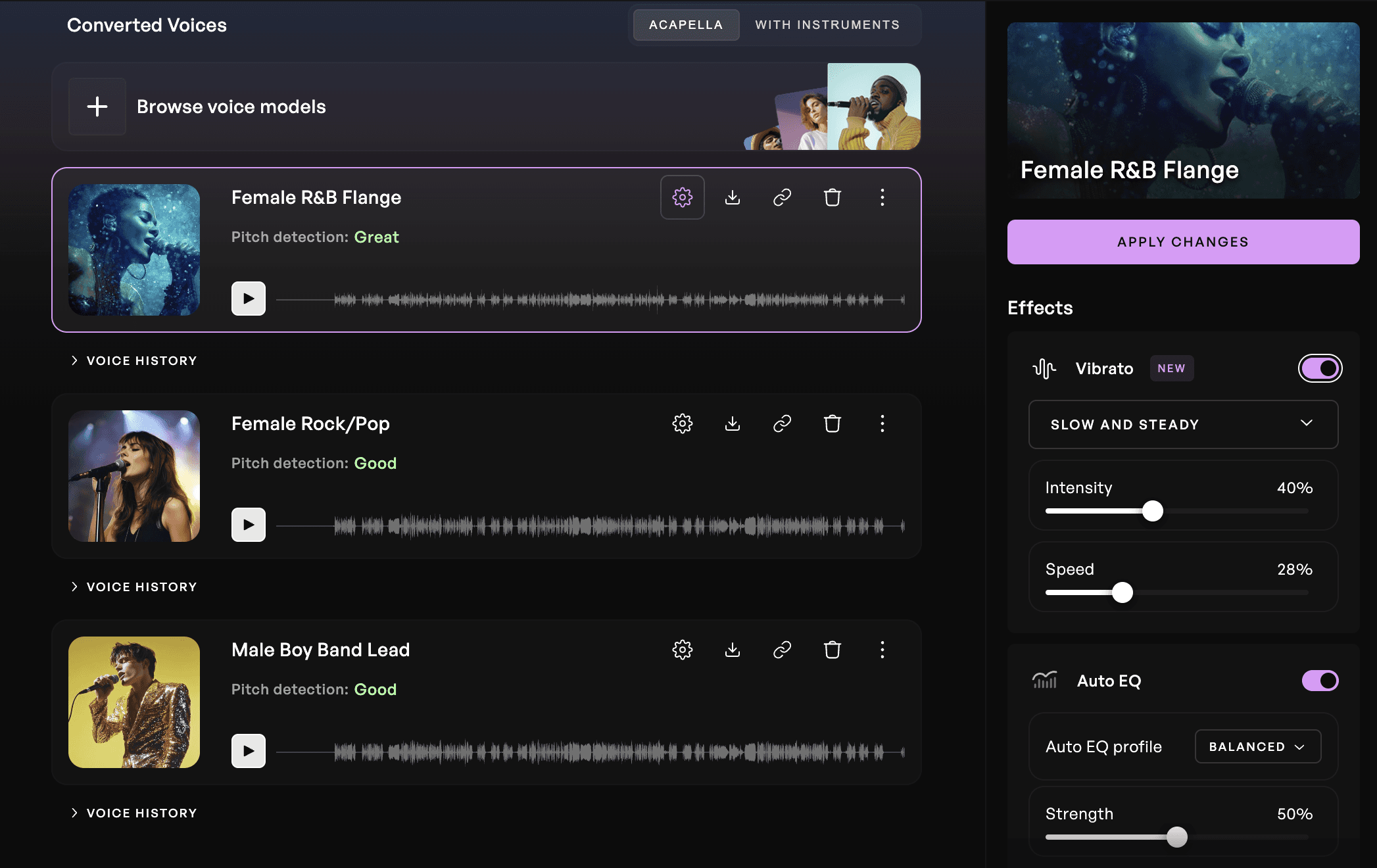
Task: Click the Vibrato waveform icon
Action: (1044, 368)
